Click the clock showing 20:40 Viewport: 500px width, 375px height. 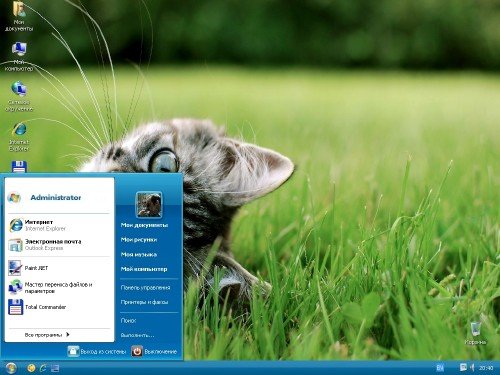point(486,368)
